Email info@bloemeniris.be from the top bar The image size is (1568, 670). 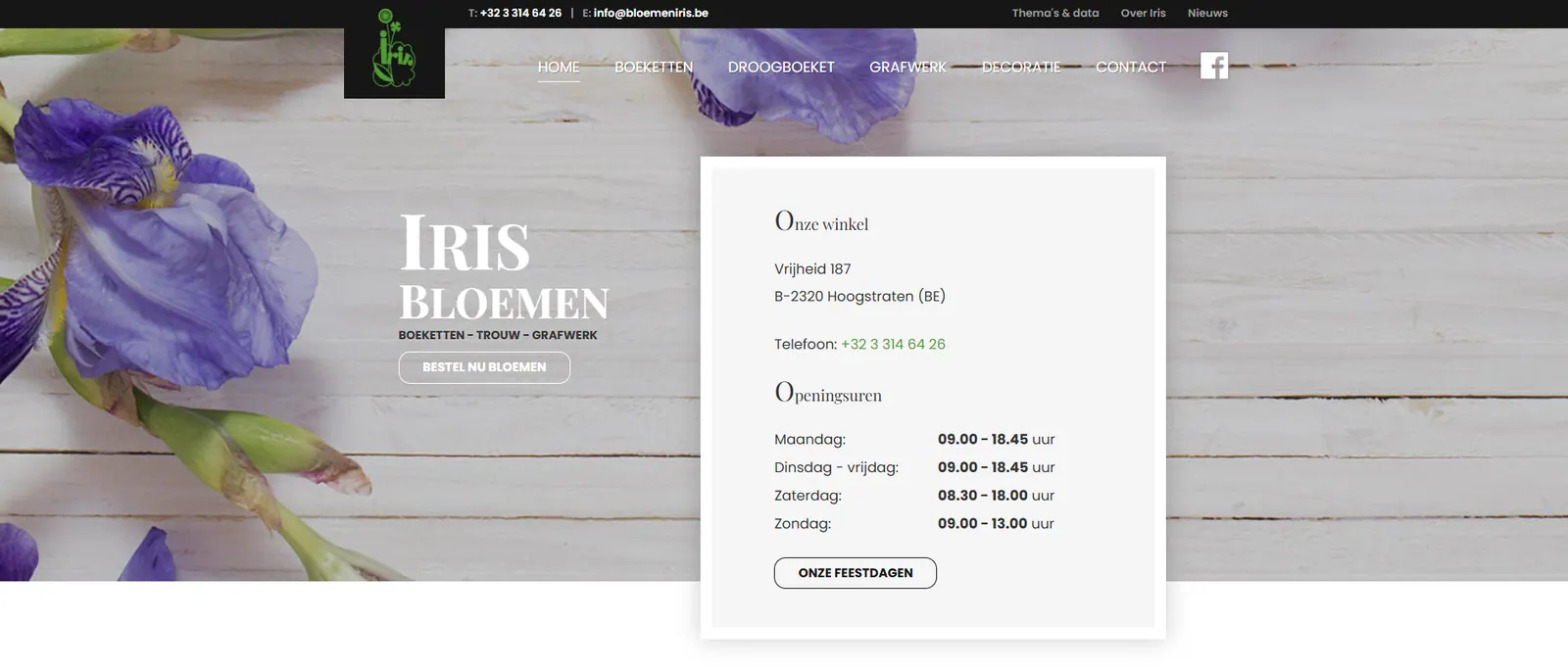coord(651,13)
